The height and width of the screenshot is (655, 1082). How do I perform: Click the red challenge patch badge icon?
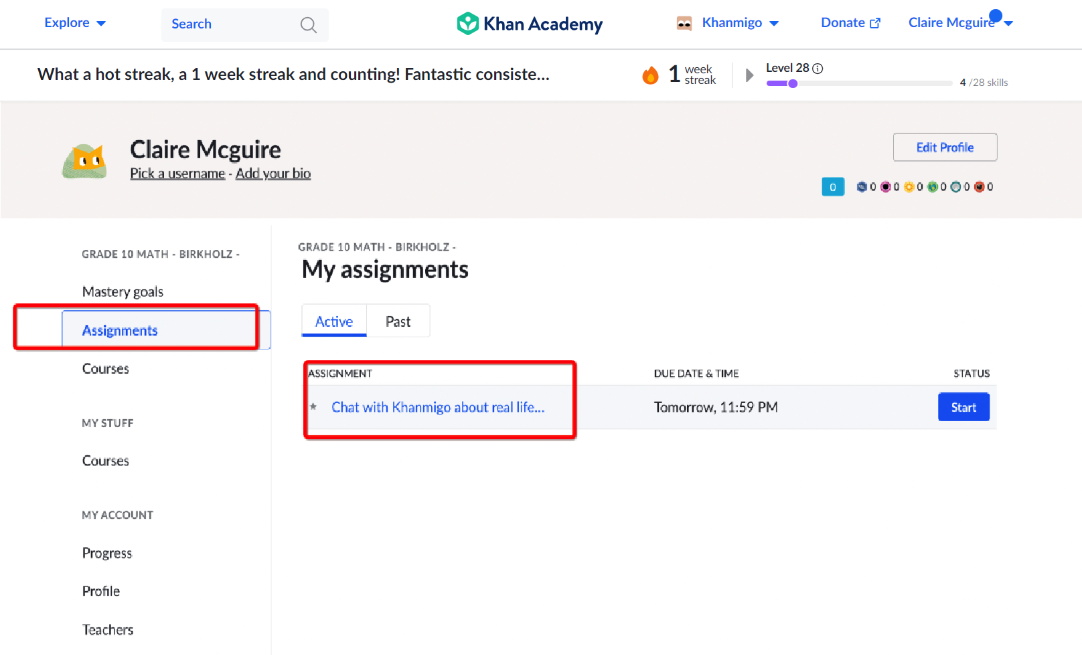point(979,187)
